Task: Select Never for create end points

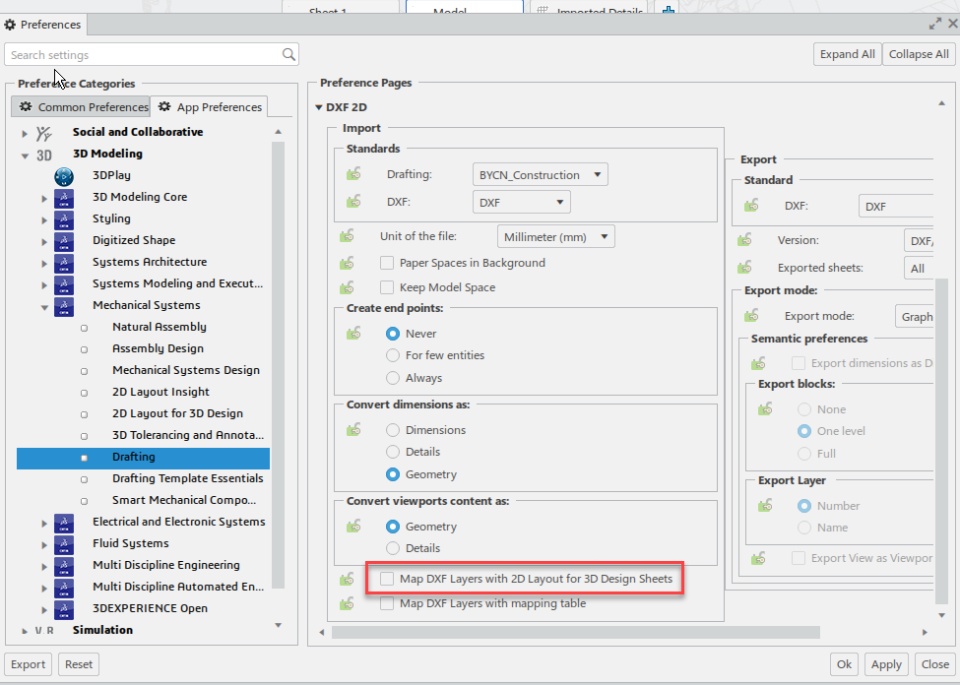Action: [x=392, y=334]
